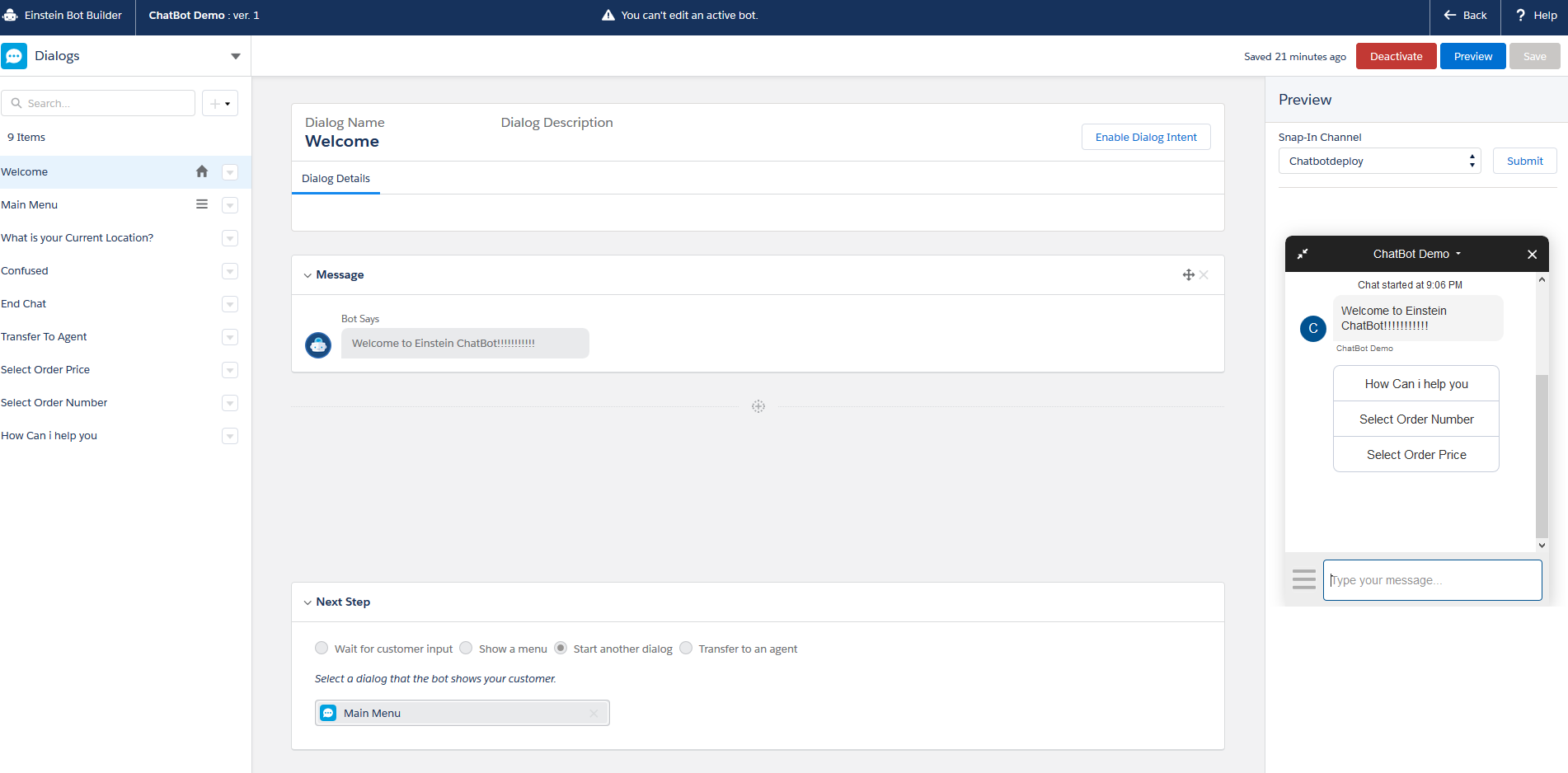1568x773 pixels.
Task: Go Back using header button
Action: [1465, 15]
